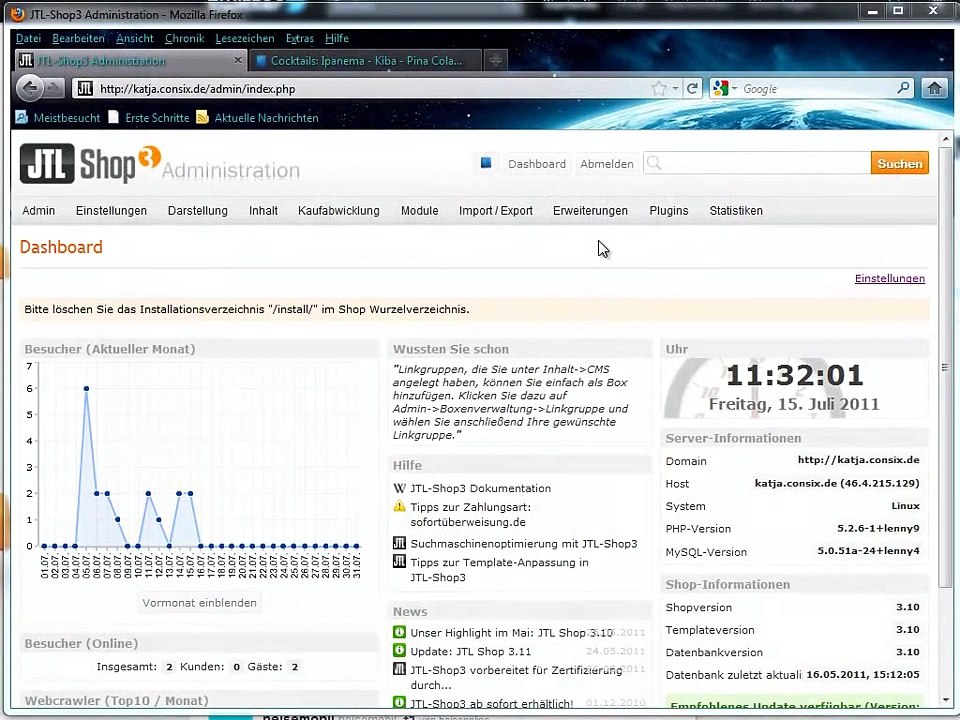Click the Meistbesucht bookmark icon
Image resolution: width=960 pixels, height=720 pixels.
click(22, 117)
